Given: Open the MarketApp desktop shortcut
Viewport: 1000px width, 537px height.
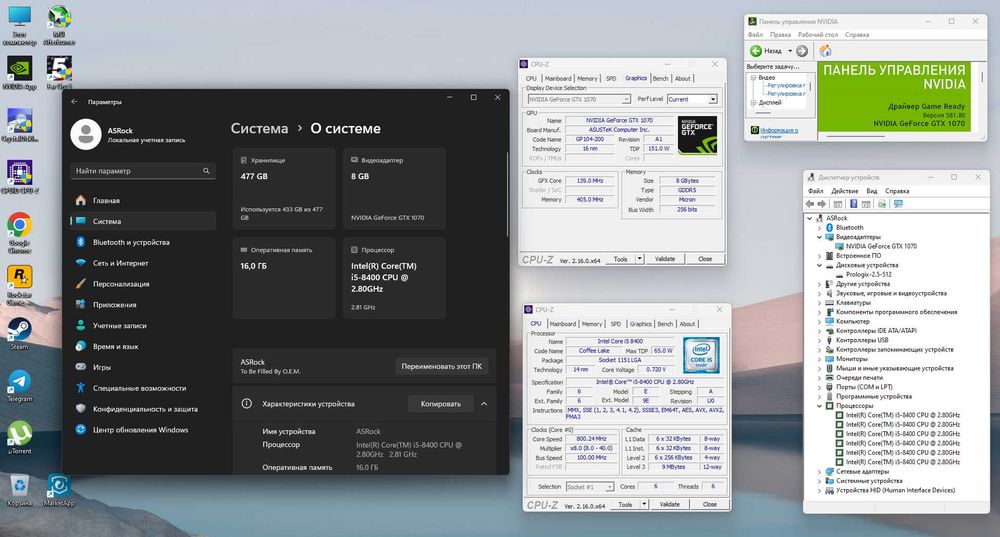Looking at the screenshot, I should tap(59, 491).
